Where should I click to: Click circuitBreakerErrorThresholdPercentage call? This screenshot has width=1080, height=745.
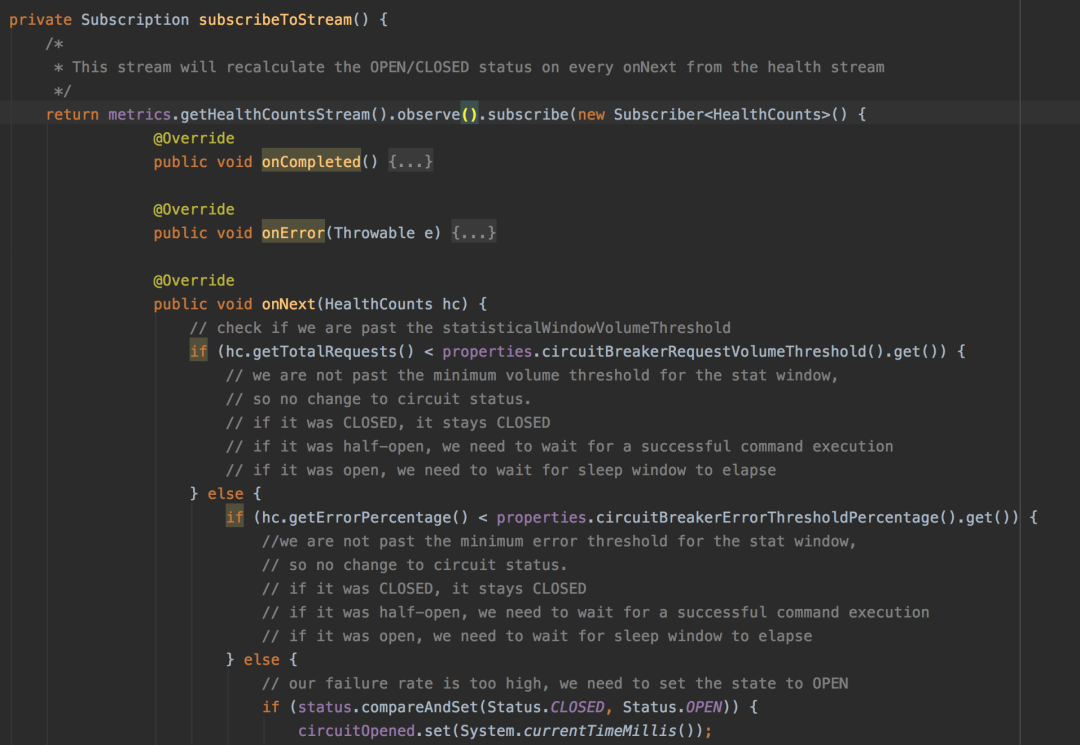click(767, 517)
